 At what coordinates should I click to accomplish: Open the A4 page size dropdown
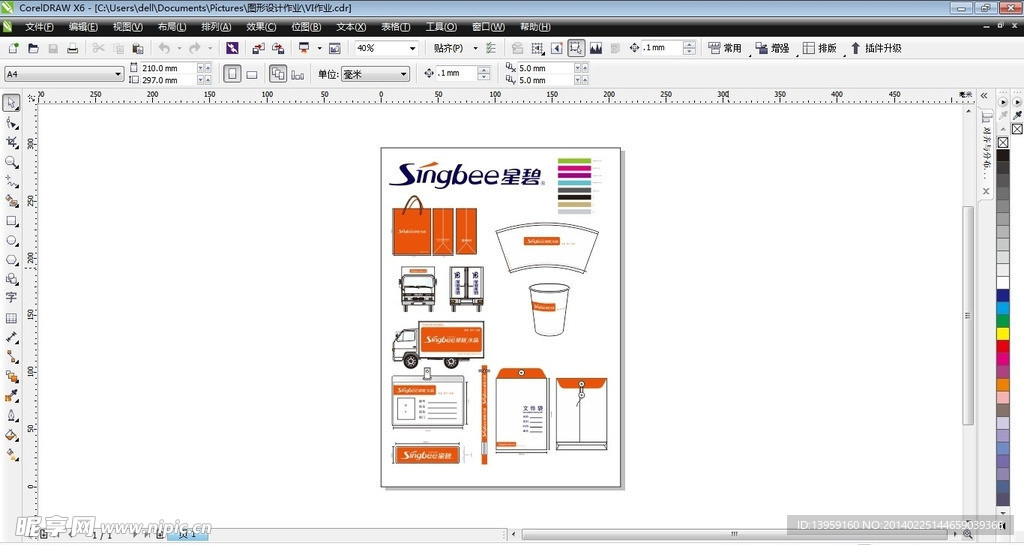118,74
